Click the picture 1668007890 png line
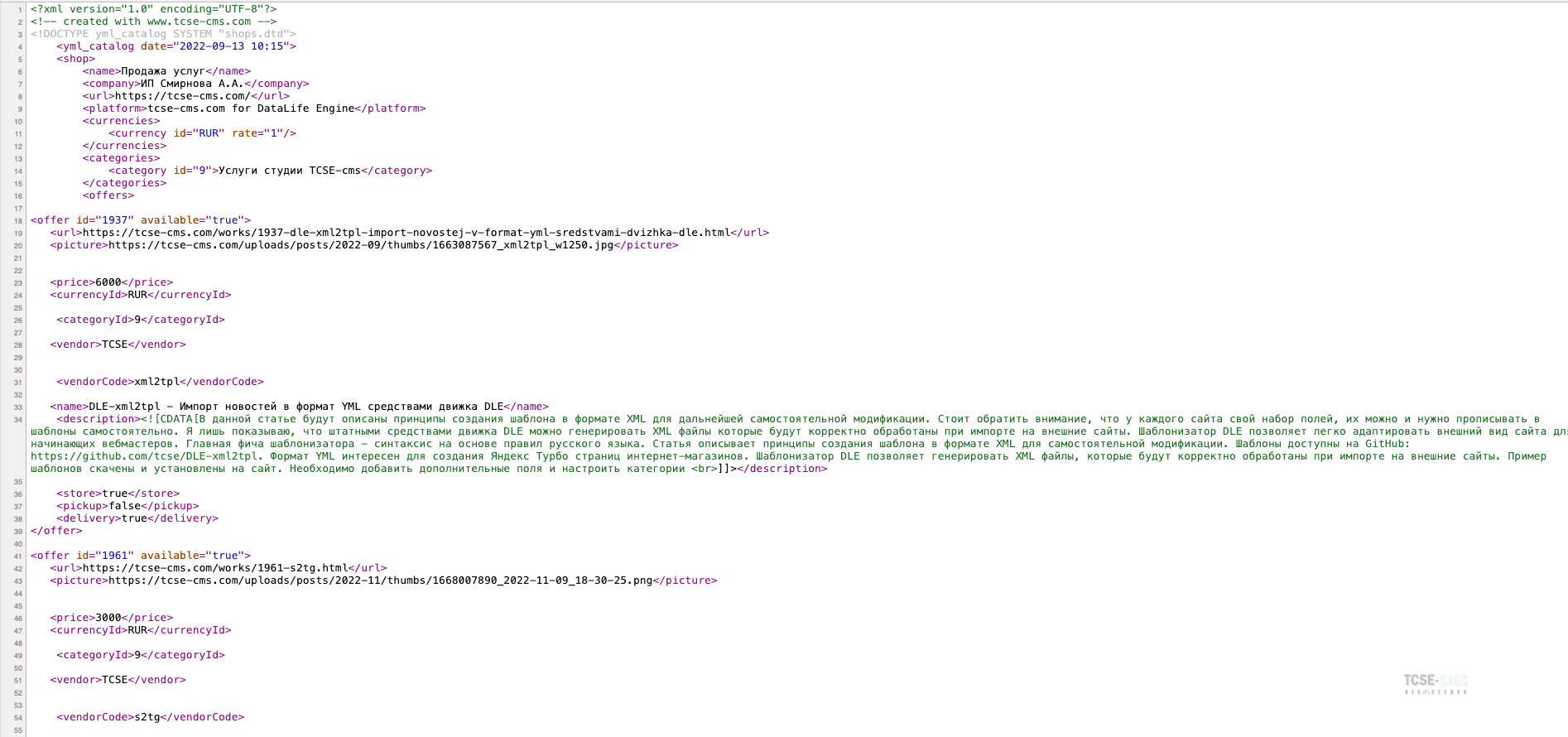 pyautogui.click(x=384, y=580)
